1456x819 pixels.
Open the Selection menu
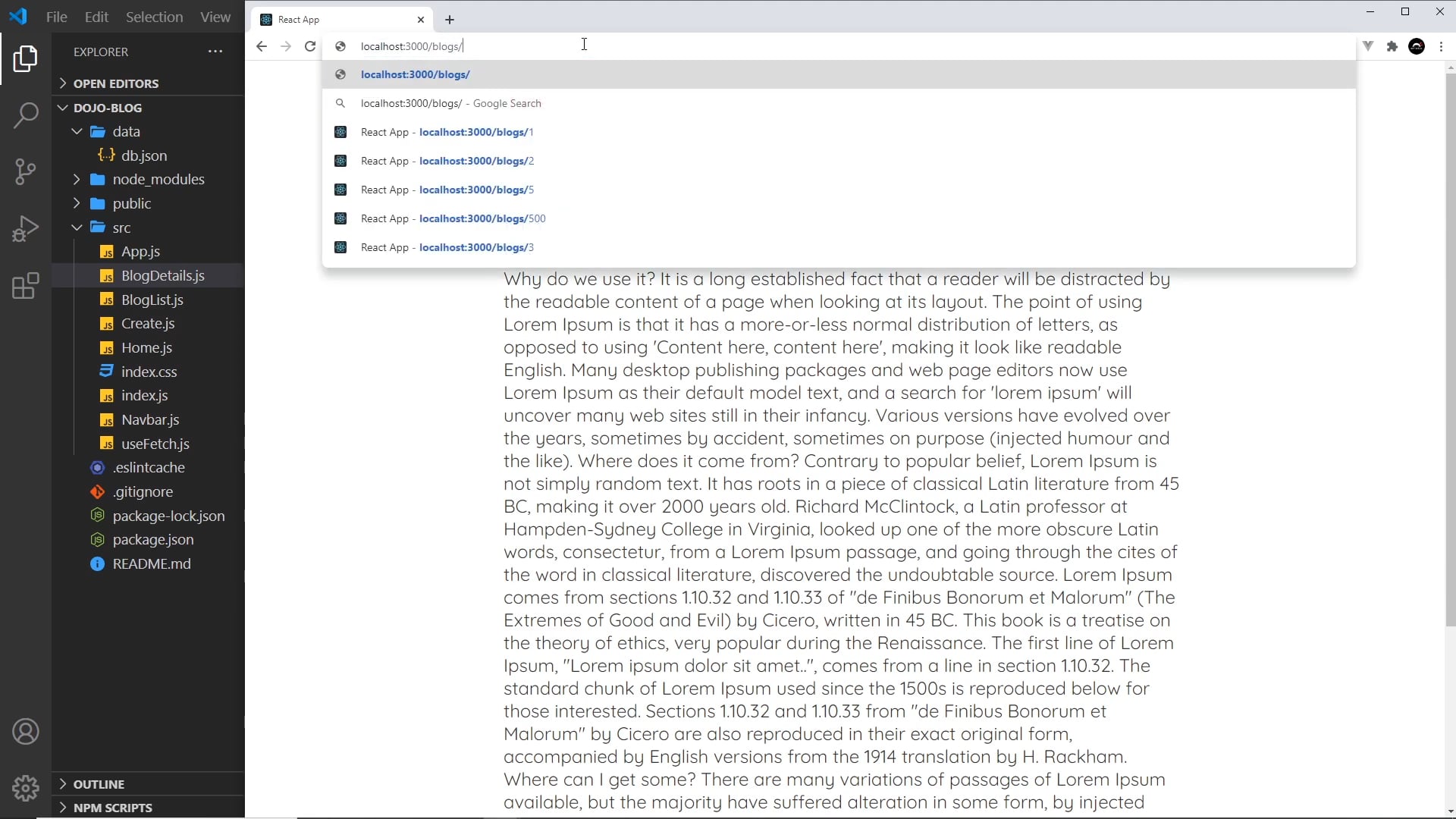154,17
